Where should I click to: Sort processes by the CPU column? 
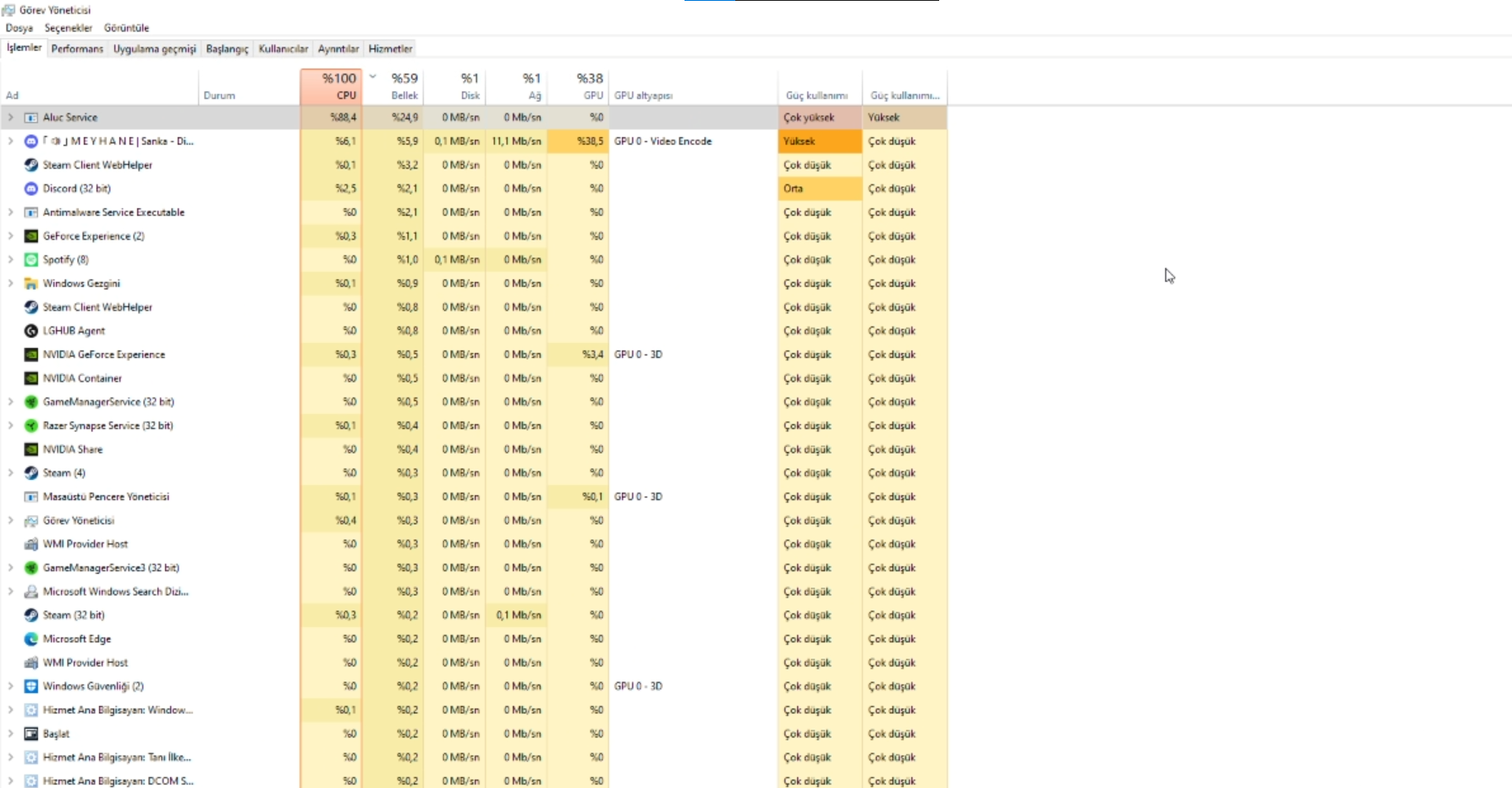pos(331,86)
